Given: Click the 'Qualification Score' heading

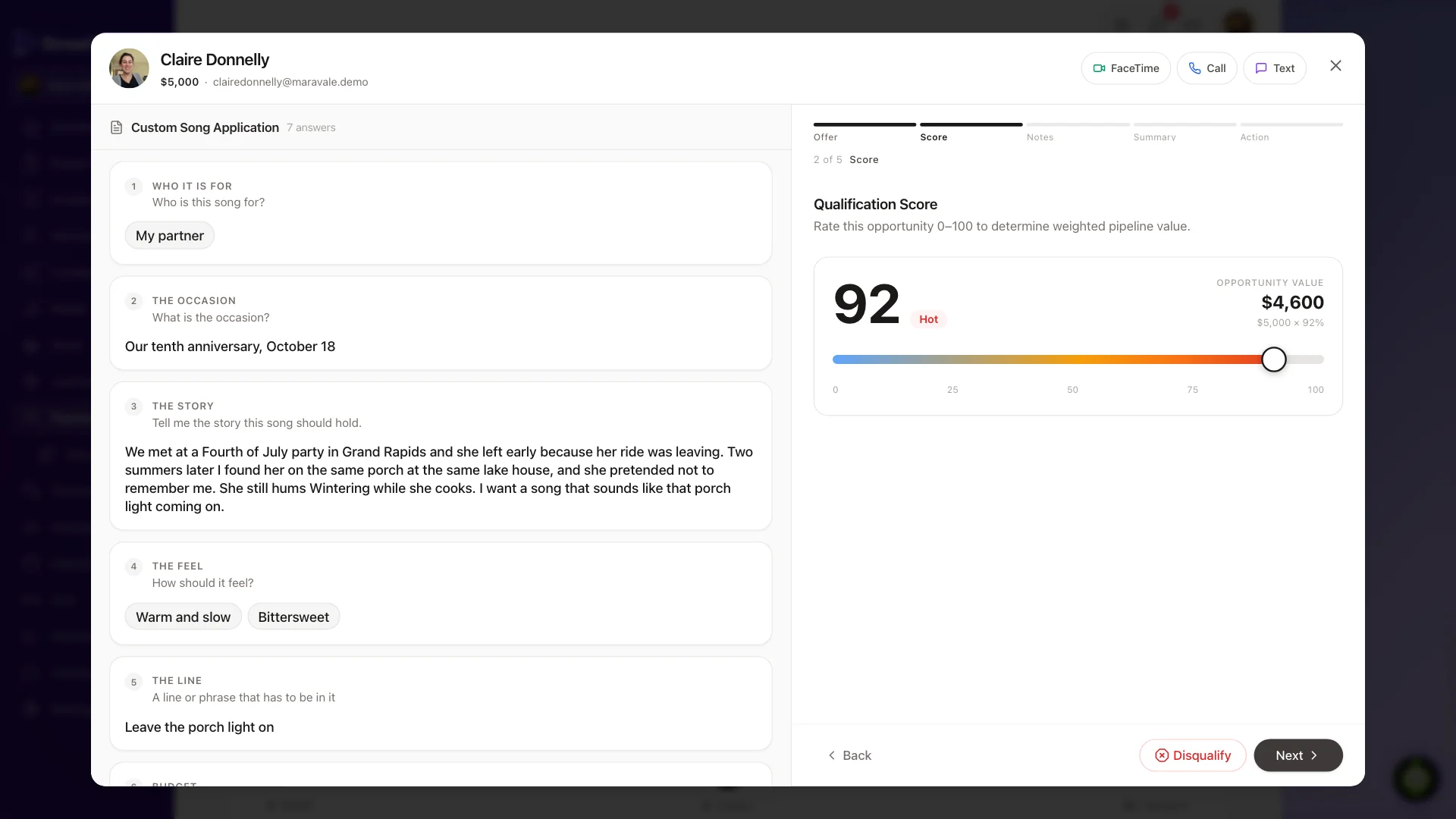Looking at the screenshot, I should click(x=875, y=205).
